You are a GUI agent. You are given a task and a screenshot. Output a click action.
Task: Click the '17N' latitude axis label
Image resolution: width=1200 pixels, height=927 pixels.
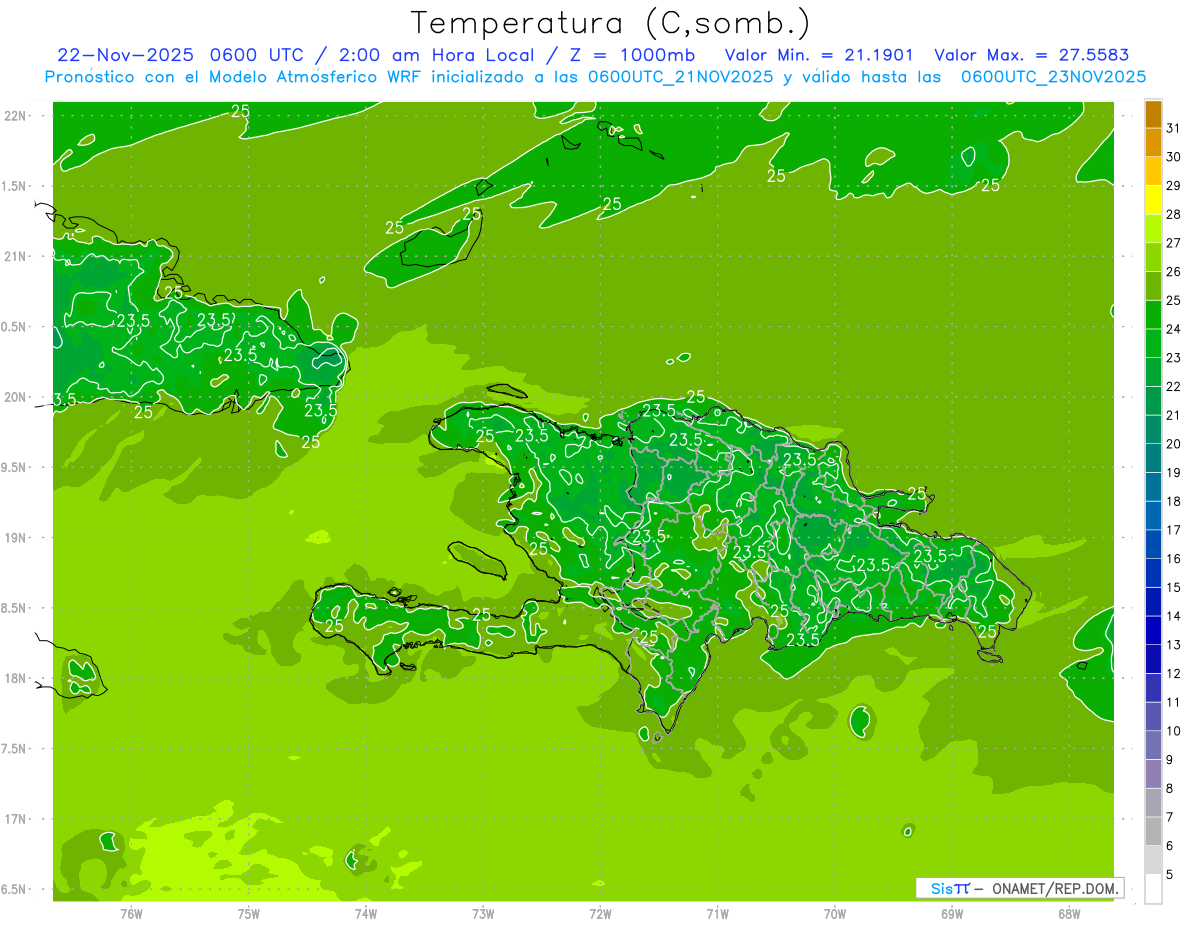tap(14, 819)
